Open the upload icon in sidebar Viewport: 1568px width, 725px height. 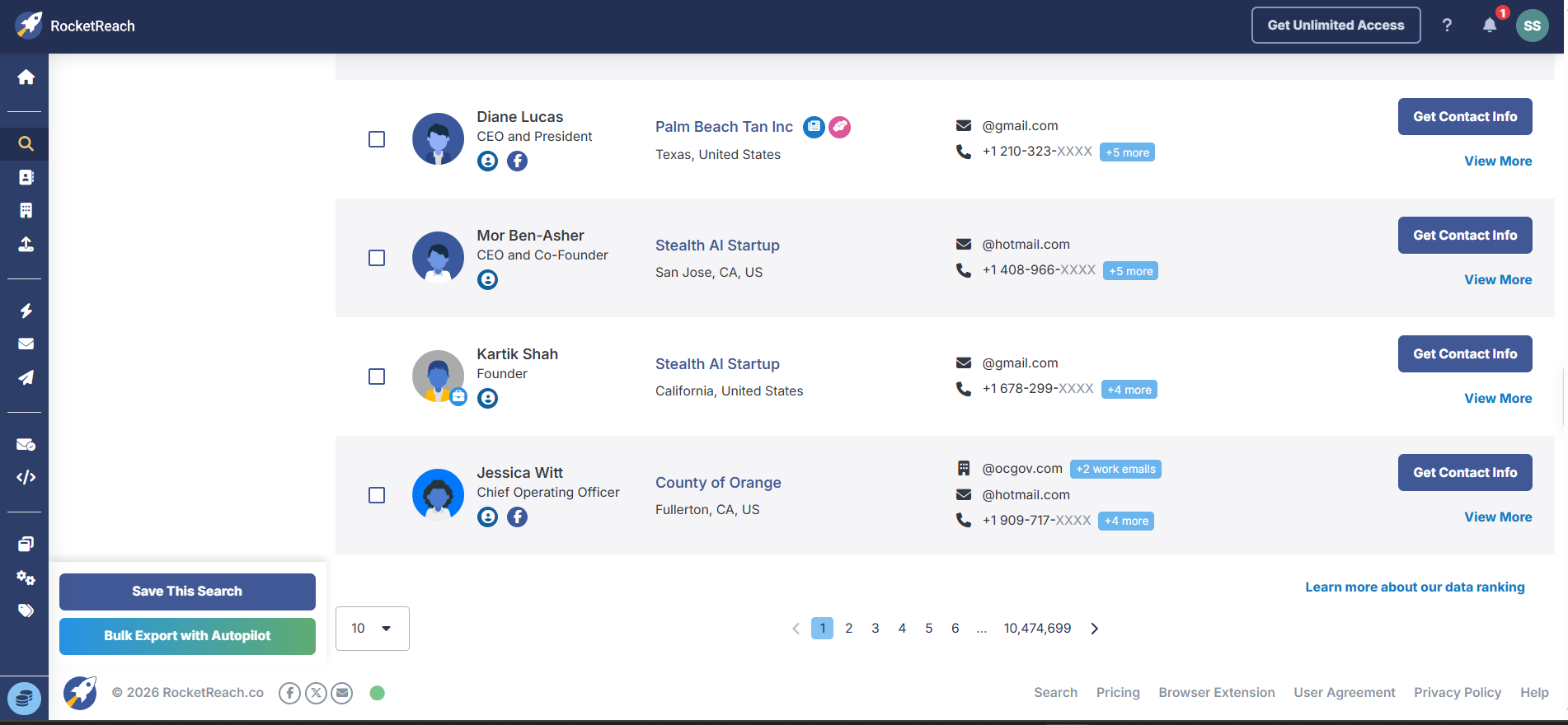click(x=26, y=244)
